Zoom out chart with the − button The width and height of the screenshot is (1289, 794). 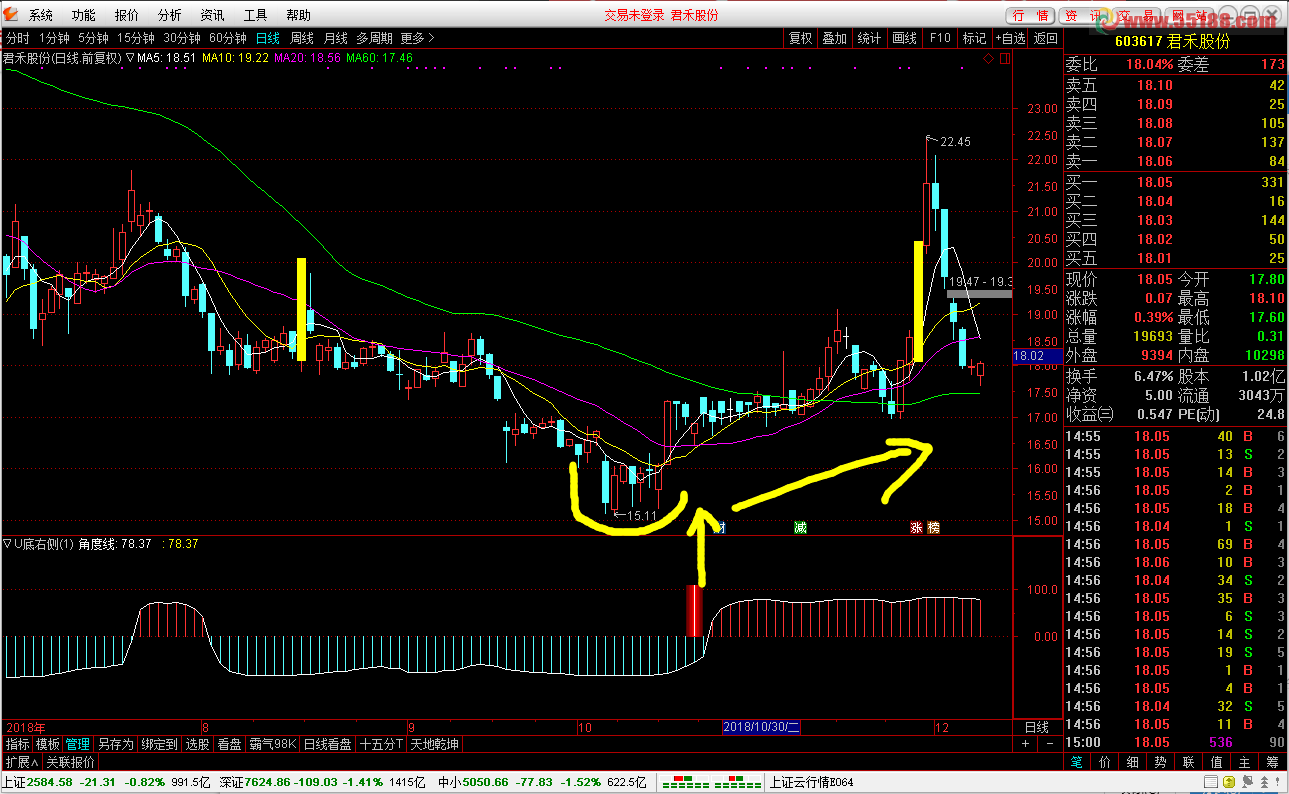(1049, 744)
